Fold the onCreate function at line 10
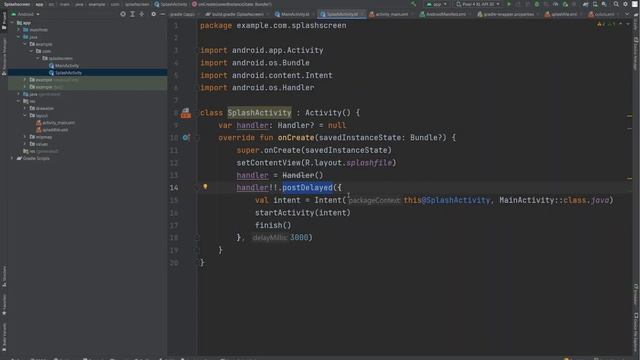This screenshot has height=360, width=640. coord(197,138)
